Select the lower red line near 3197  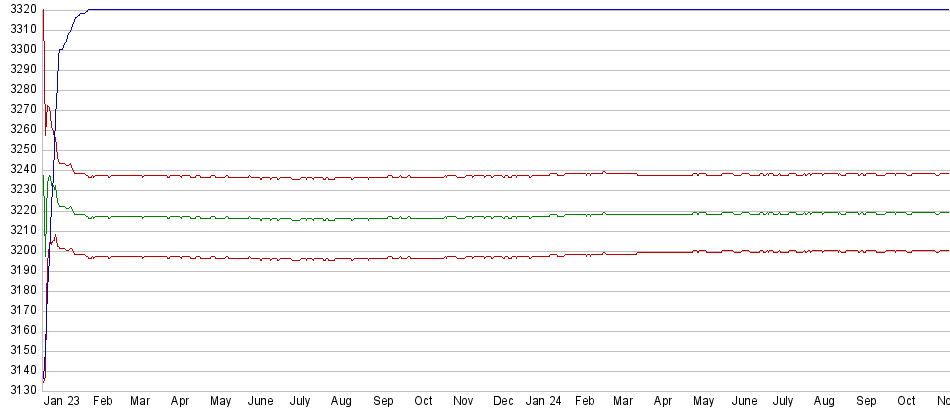click(x=400, y=258)
